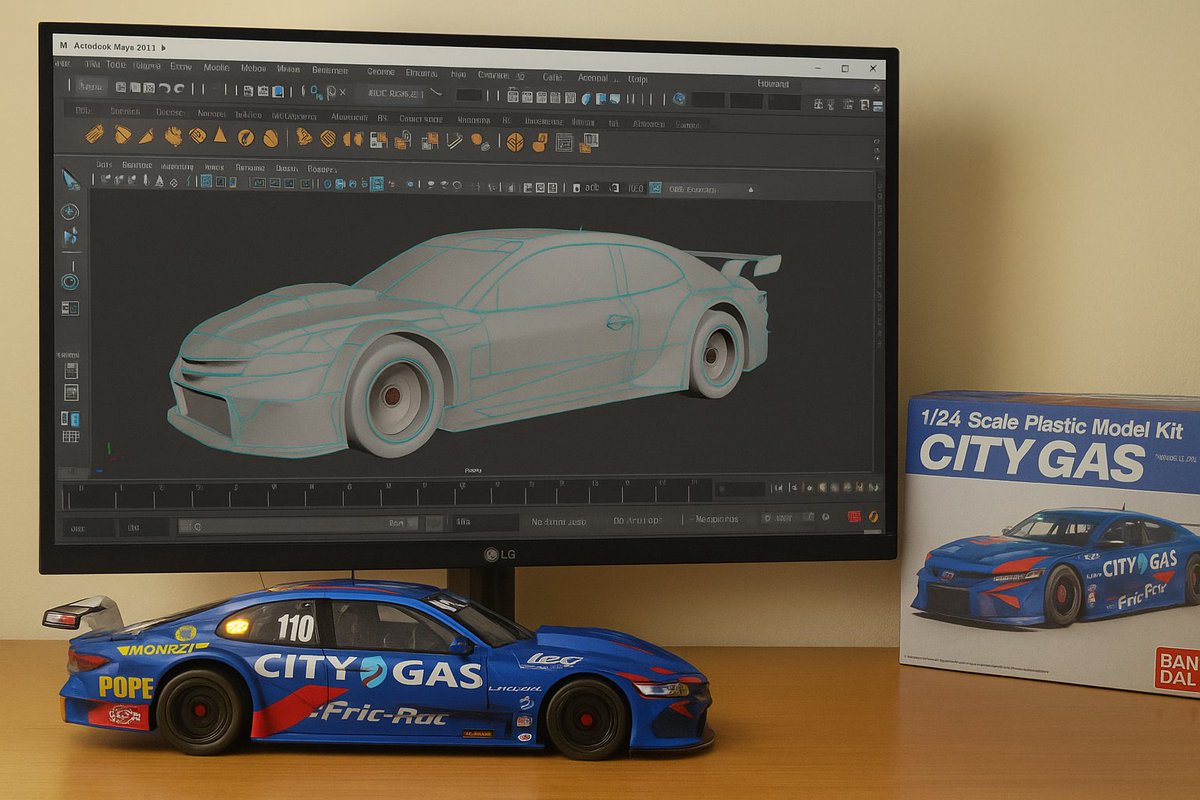Click the orange icon at bottom-right of Maya
1200x800 pixels.
click(x=874, y=517)
